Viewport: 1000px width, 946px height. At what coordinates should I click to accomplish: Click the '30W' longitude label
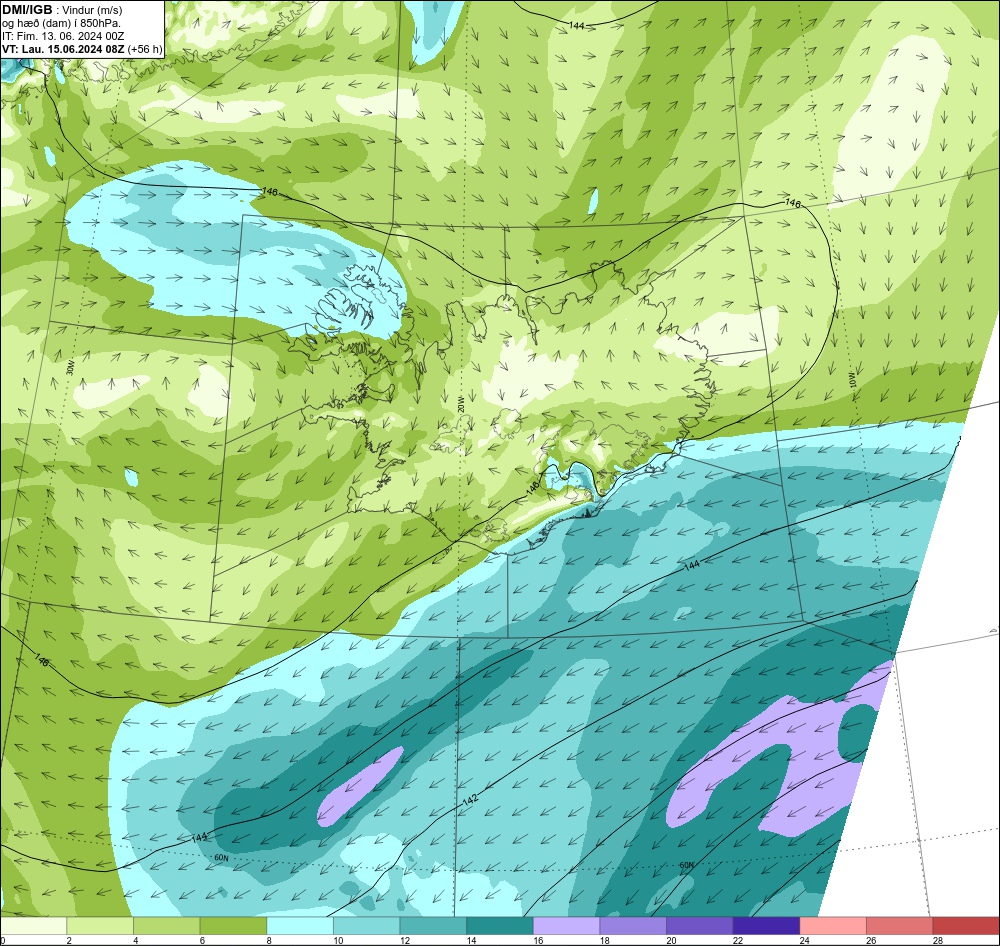pos(70,368)
